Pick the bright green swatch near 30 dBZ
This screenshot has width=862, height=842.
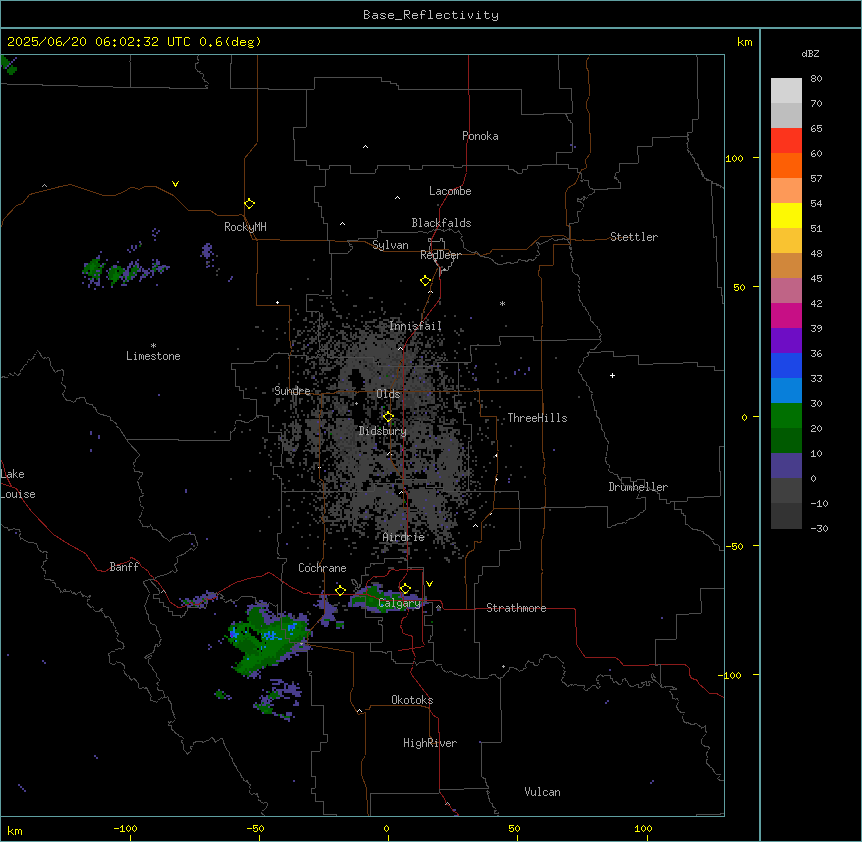click(x=786, y=416)
